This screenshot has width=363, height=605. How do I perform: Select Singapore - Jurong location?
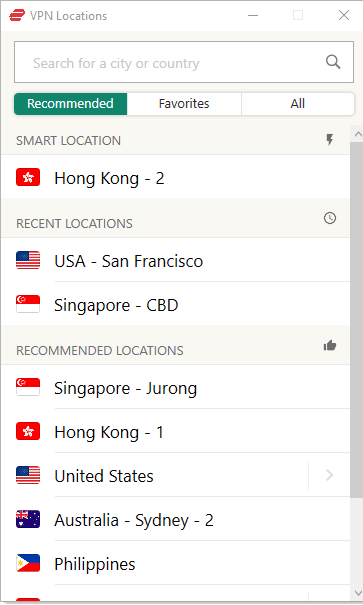click(176, 387)
